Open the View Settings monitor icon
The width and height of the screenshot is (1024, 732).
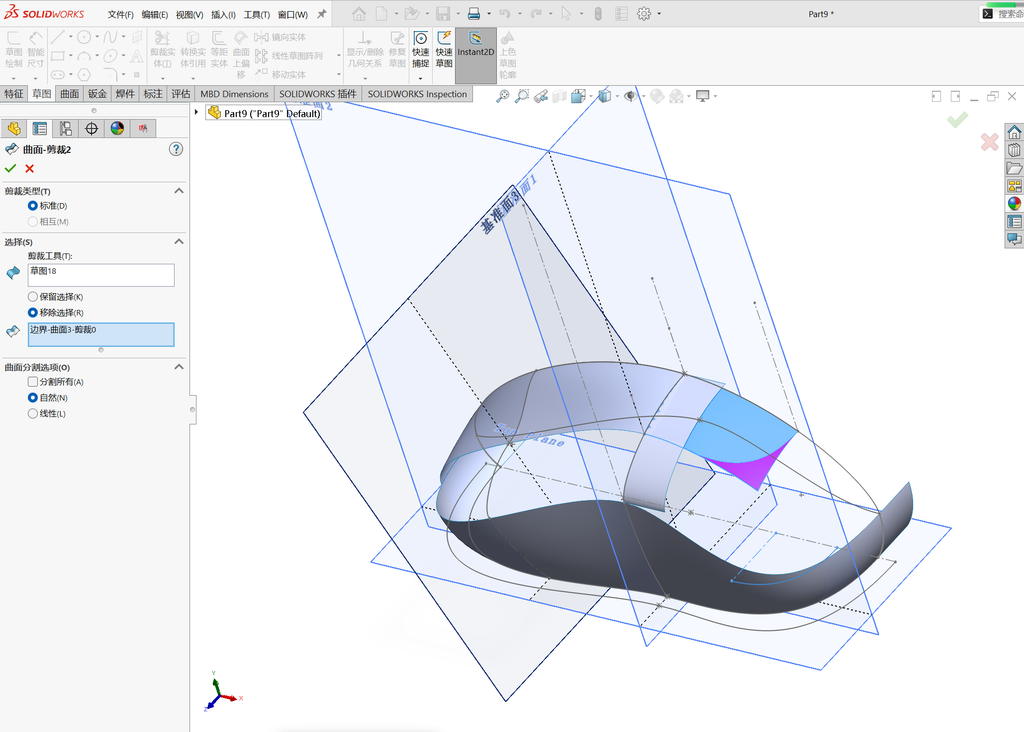(703, 96)
